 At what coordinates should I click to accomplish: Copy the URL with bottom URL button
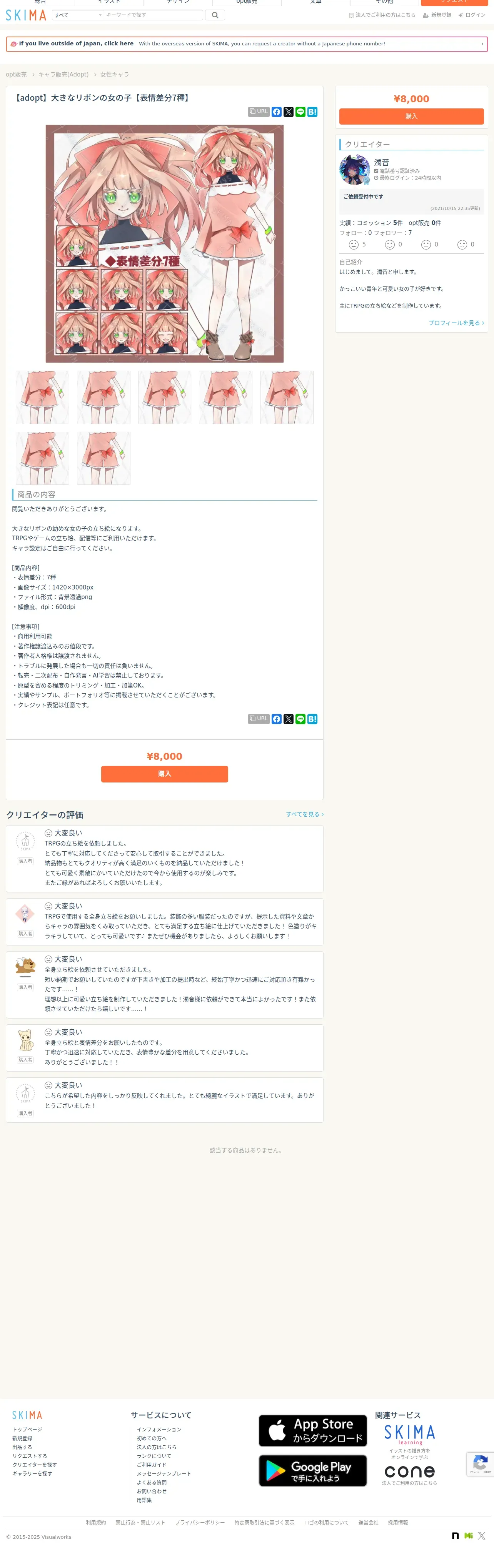(x=259, y=719)
